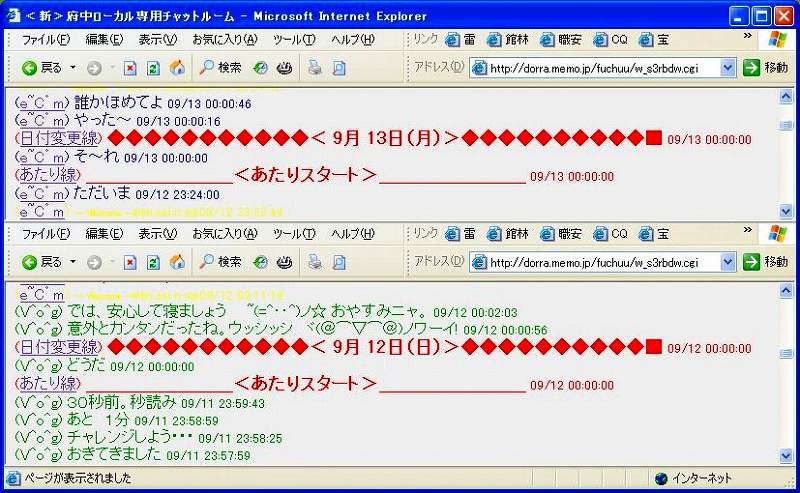Viewport: 800px width, 493px height.
Task: Click the Stop button in the upper toolbar
Action: tap(130, 68)
